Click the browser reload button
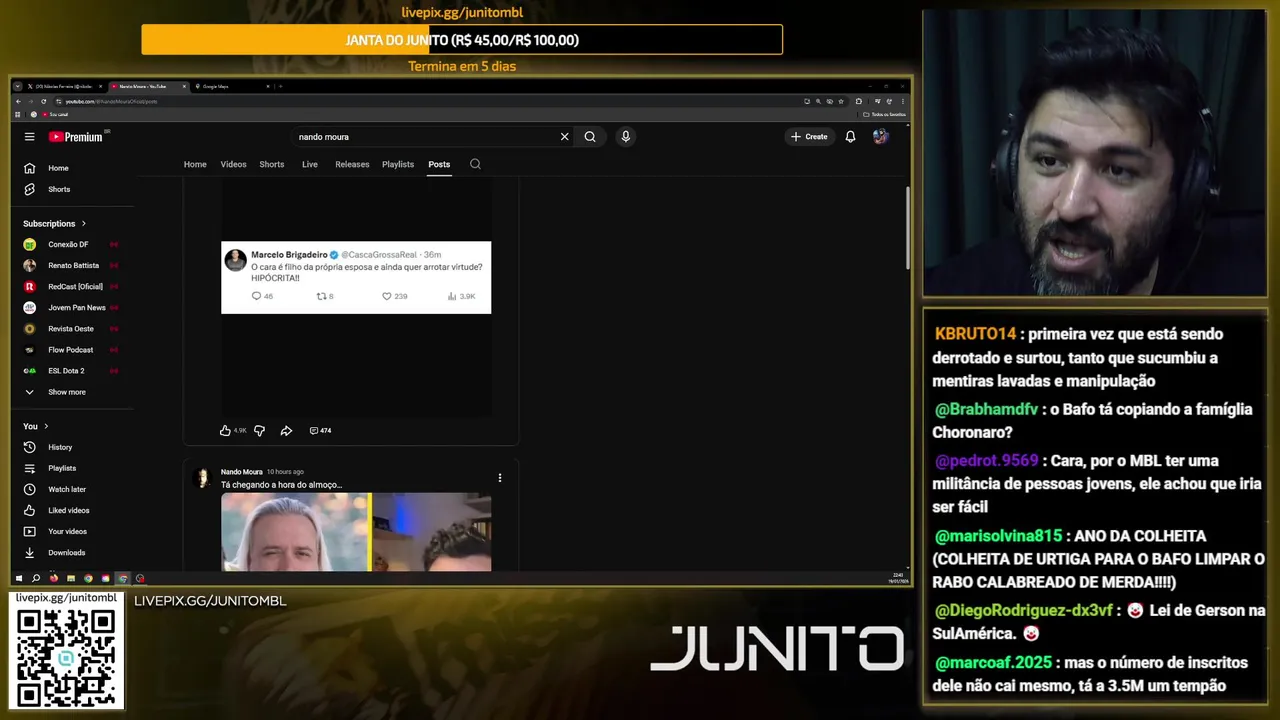The height and width of the screenshot is (720, 1280). click(x=43, y=101)
